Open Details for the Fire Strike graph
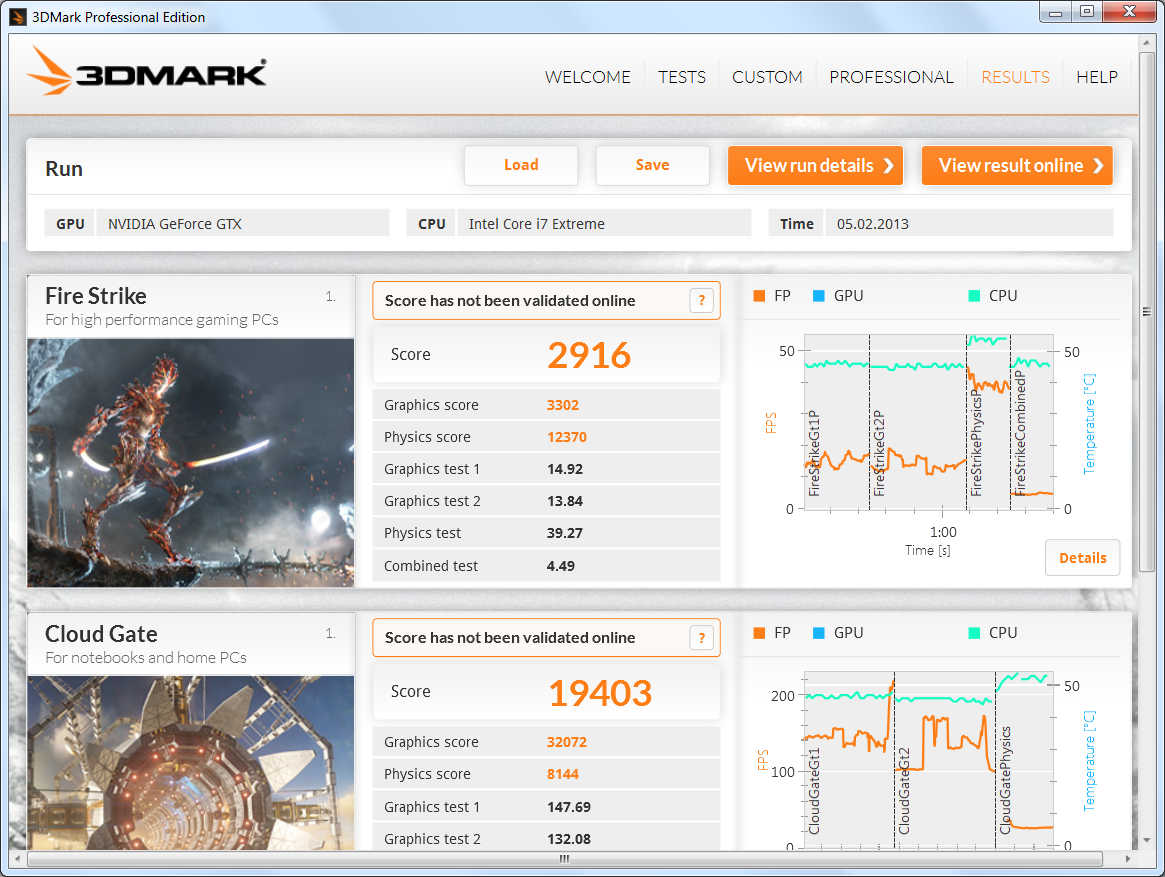The height and width of the screenshot is (877, 1165). [x=1082, y=557]
